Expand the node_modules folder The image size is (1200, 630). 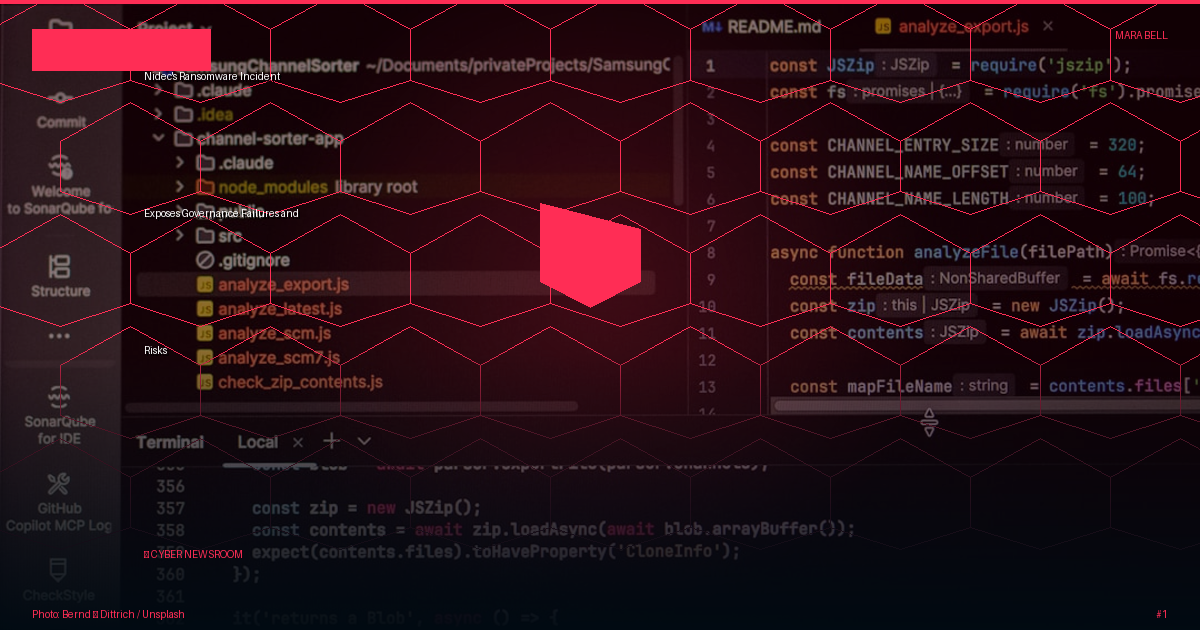pyautogui.click(x=180, y=187)
